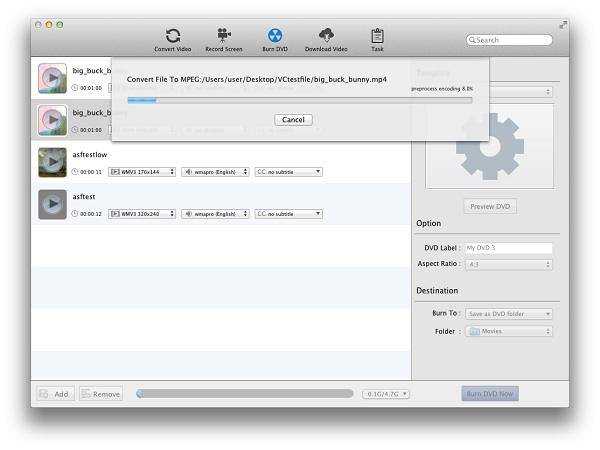Open the Task list
Image resolution: width=600 pixels, height=450 pixels.
[377, 39]
